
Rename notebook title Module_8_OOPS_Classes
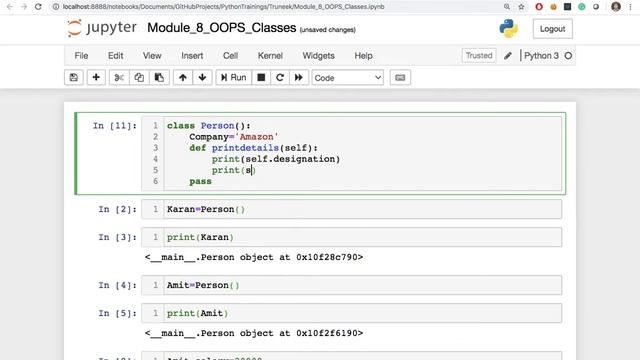pyautogui.click(x=222, y=28)
